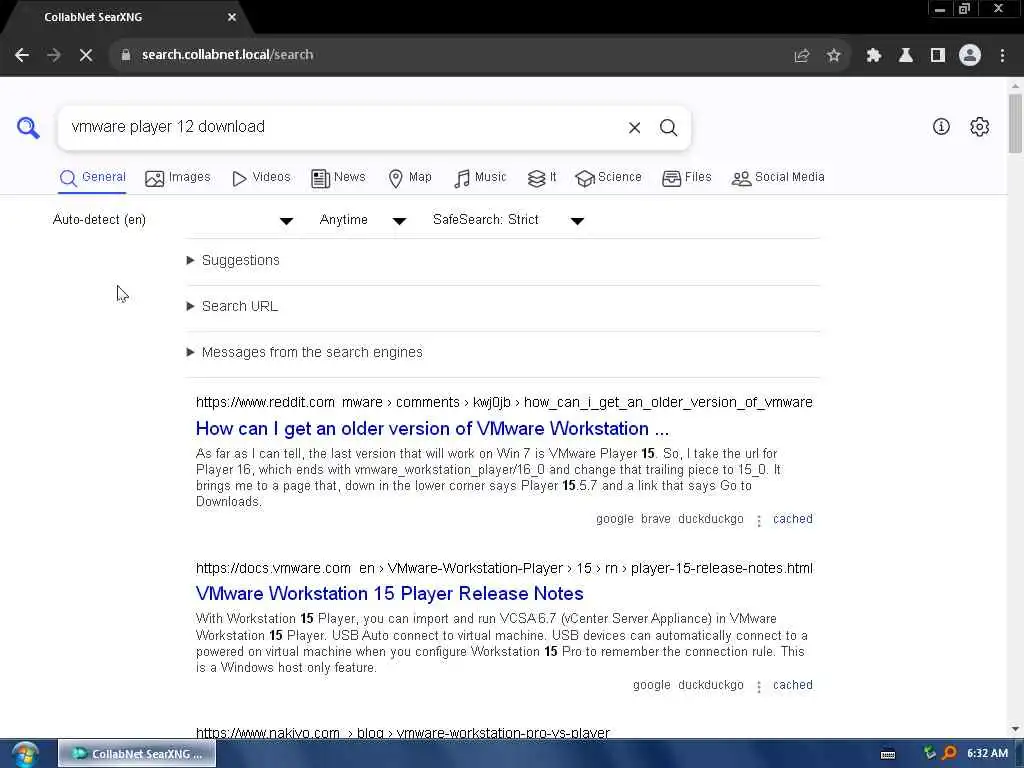
Task: Switch to the Files tab
Action: [x=686, y=178]
